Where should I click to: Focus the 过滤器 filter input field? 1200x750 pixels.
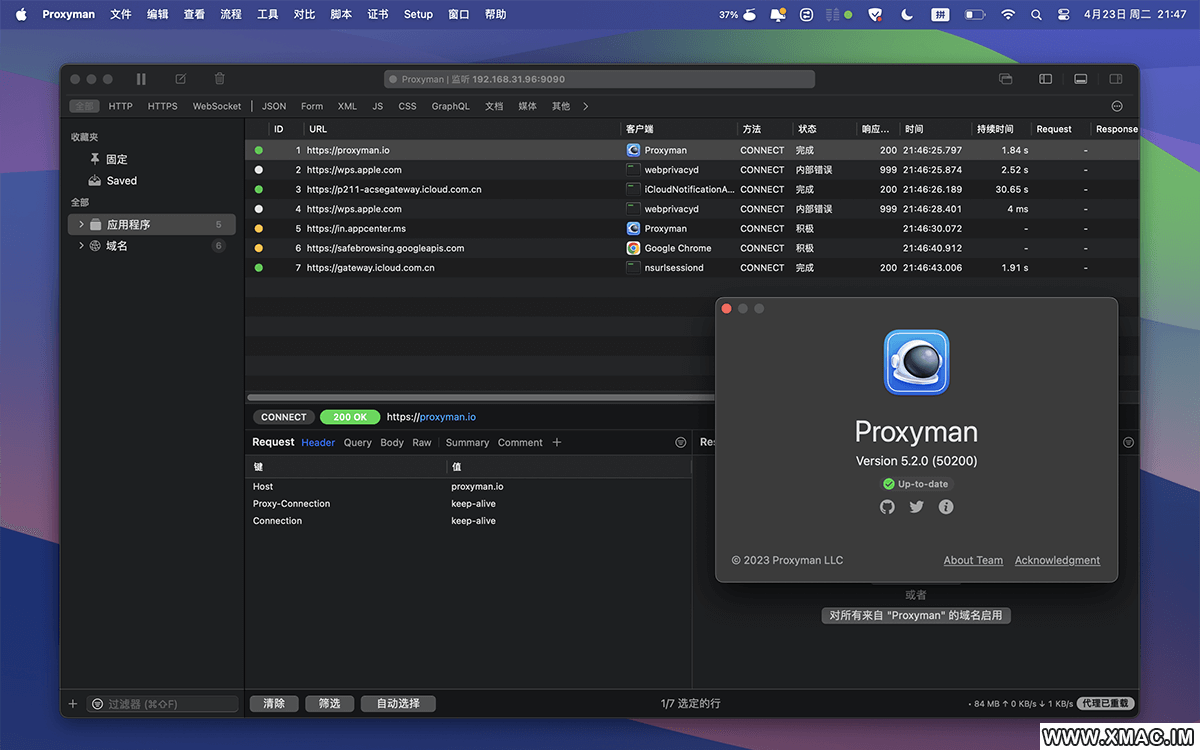coord(163,704)
